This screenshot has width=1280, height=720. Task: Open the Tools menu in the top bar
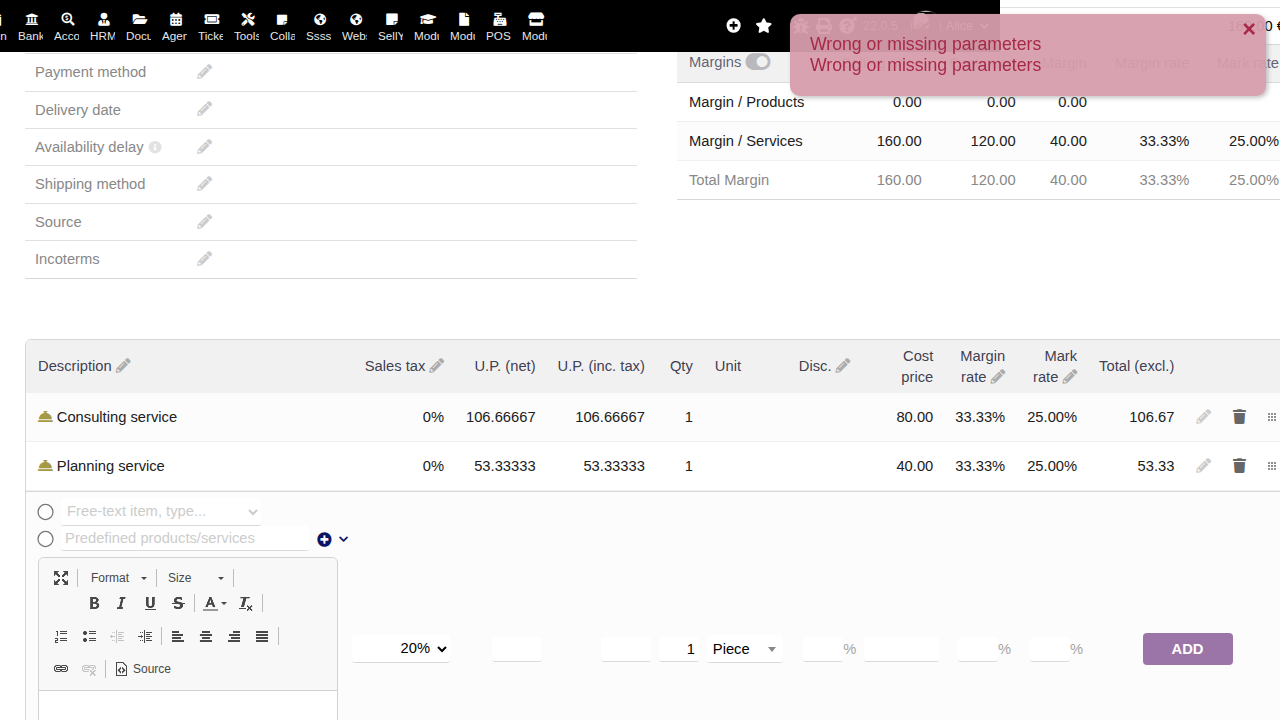click(247, 27)
